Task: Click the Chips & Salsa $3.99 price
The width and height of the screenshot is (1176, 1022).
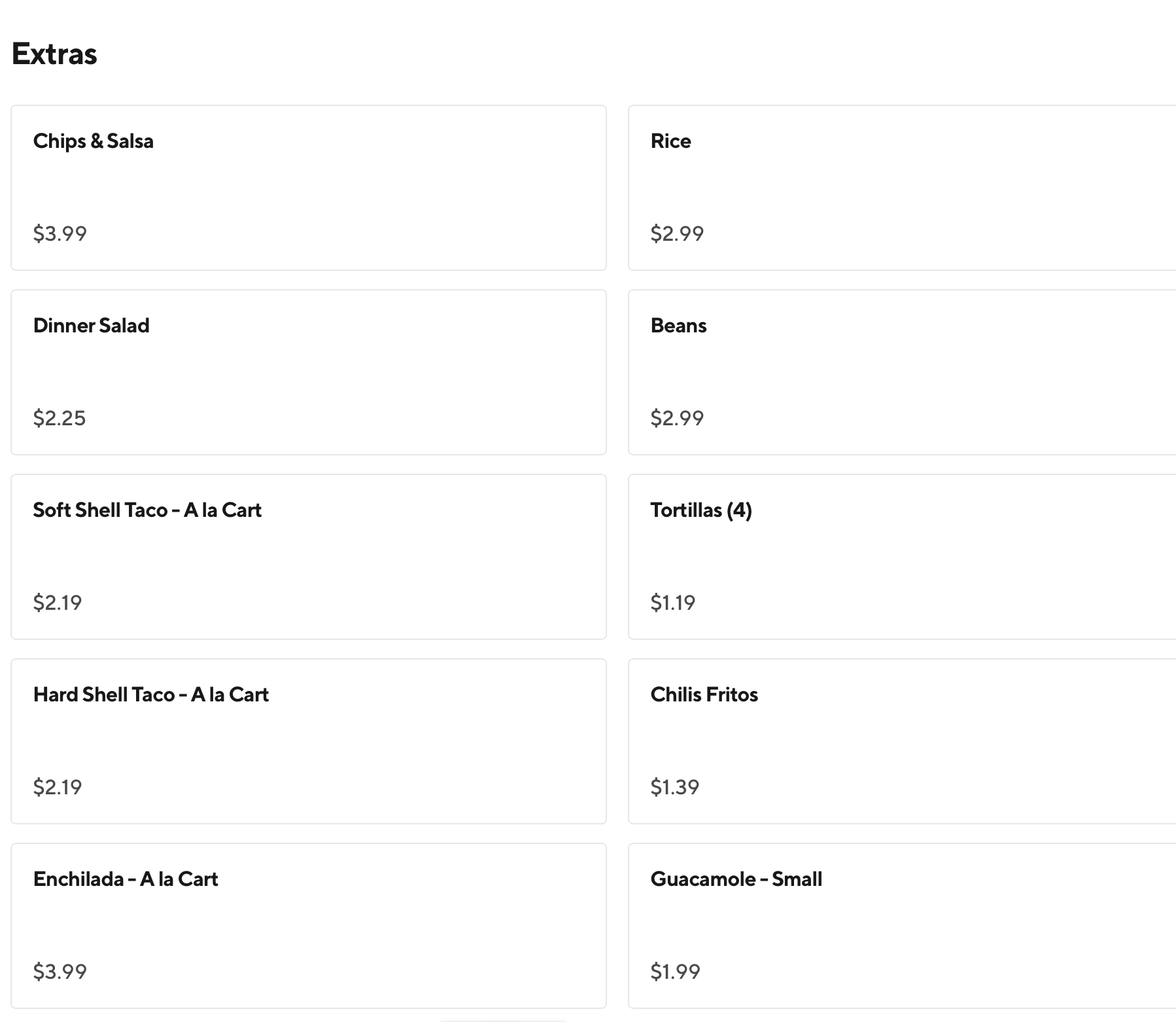Action: tap(60, 234)
